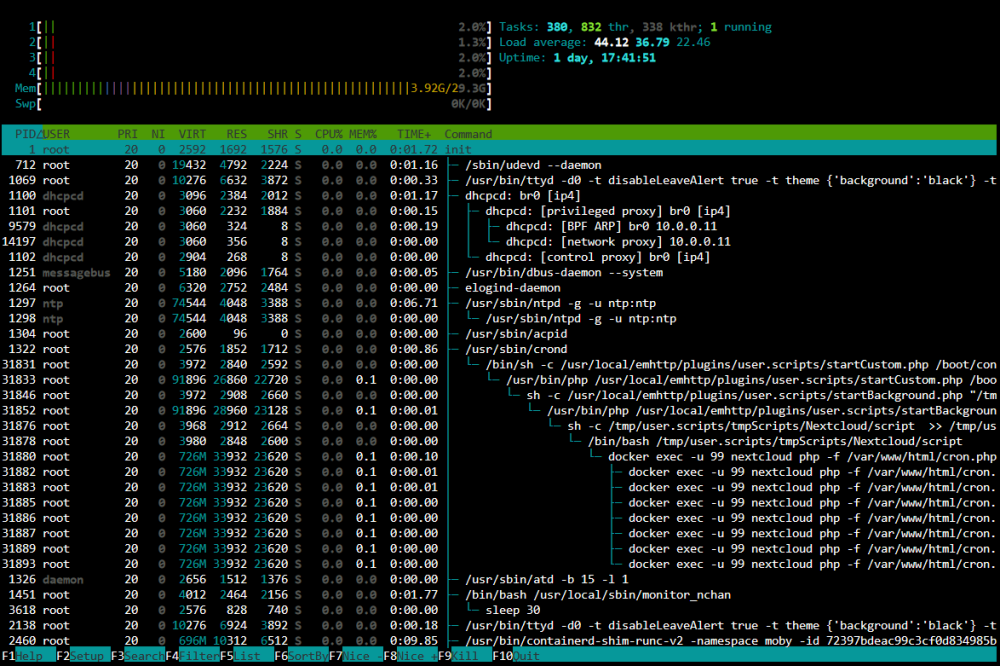Select the sleep 30 process

[499, 610]
